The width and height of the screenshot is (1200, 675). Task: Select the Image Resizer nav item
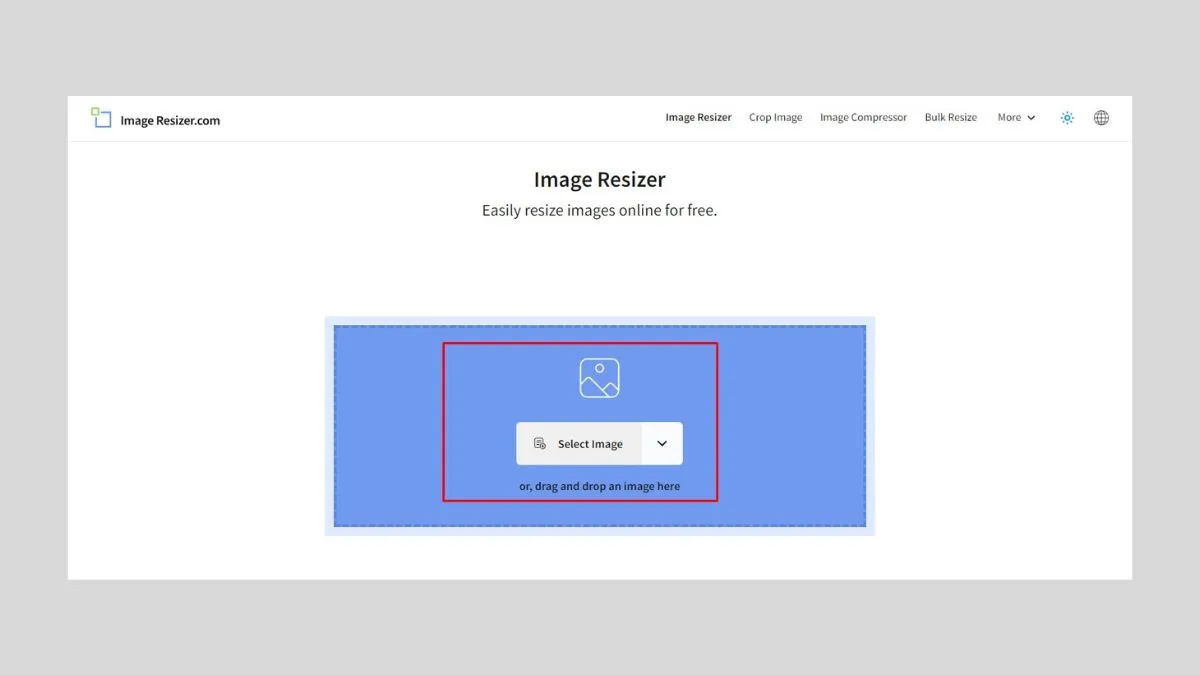(698, 117)
